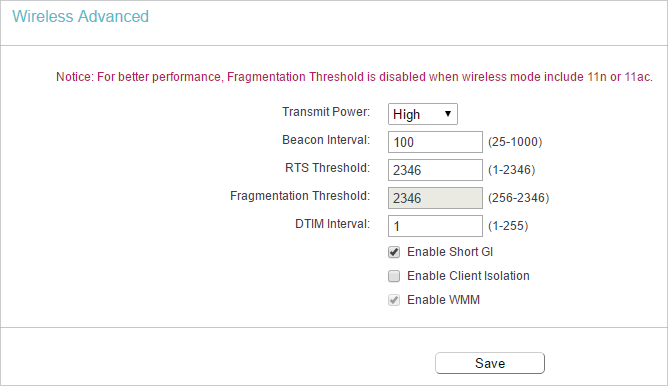Click the DTIM Interval label
The height and width of the screenshot is (386, 668).
click(333, 224)
